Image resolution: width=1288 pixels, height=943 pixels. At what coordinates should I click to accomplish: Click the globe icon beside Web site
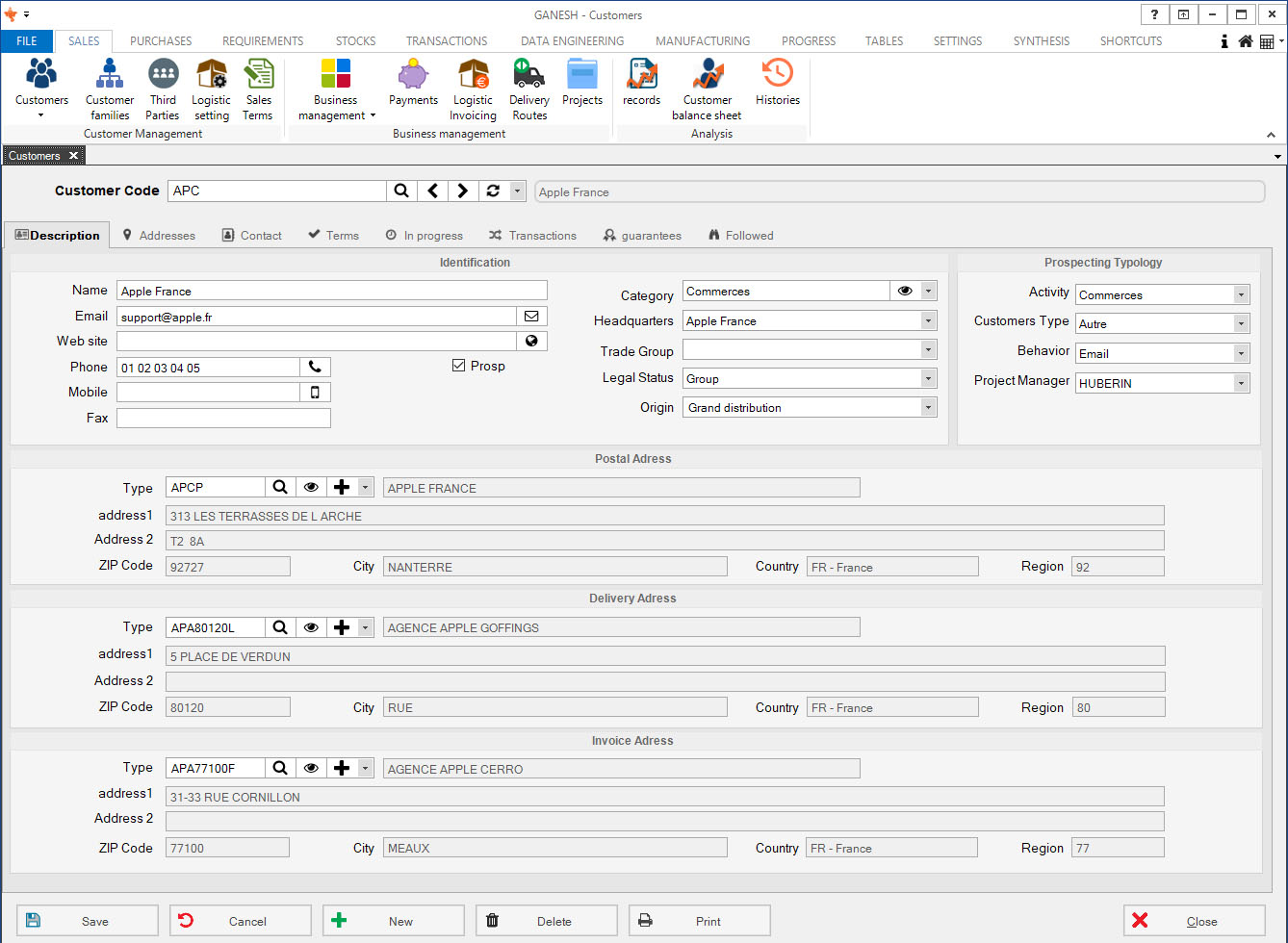coord(531,341)
